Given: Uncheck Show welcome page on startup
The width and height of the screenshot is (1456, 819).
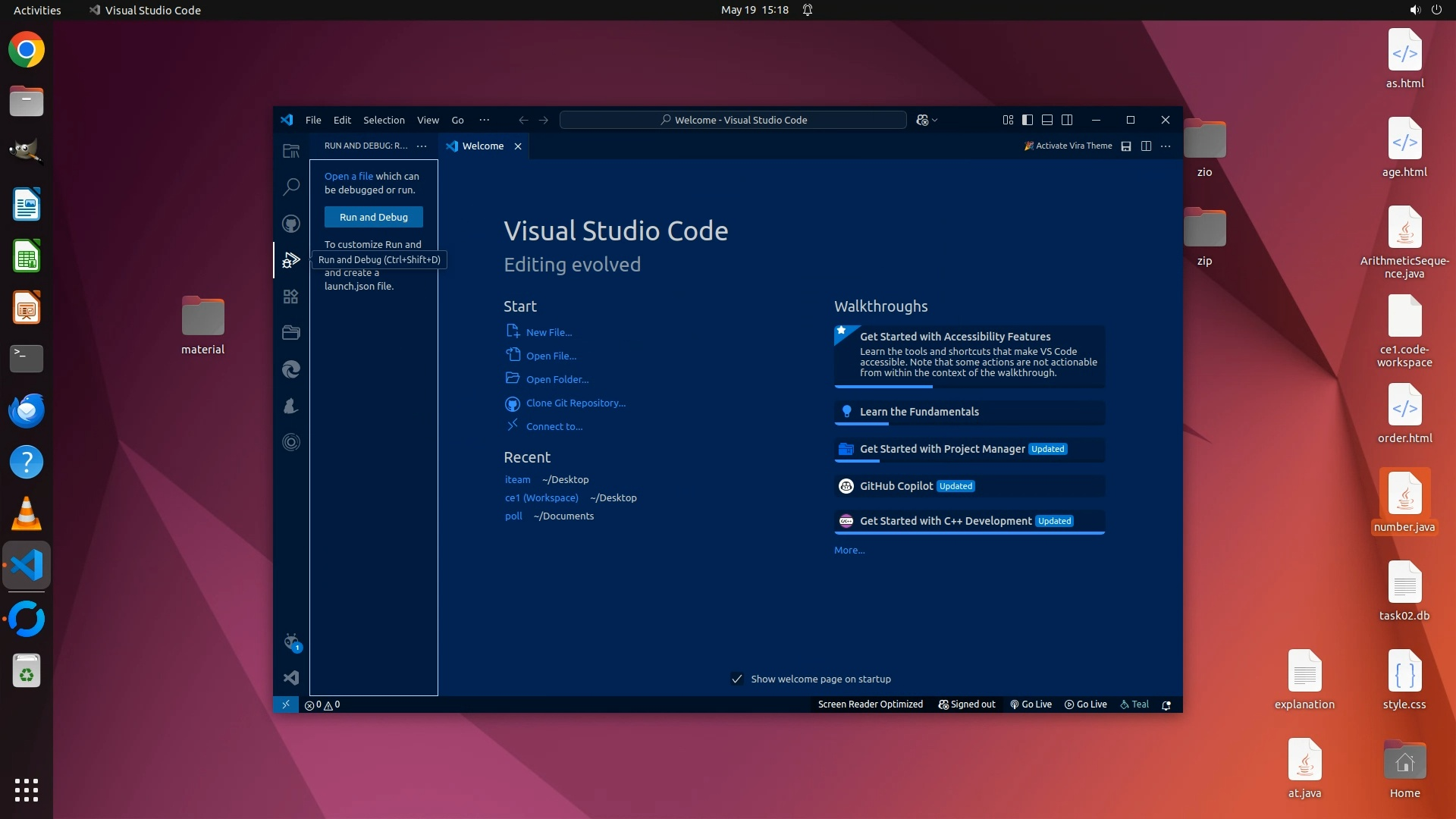Looking at the screenshot, I should click(x=736, y=679).
